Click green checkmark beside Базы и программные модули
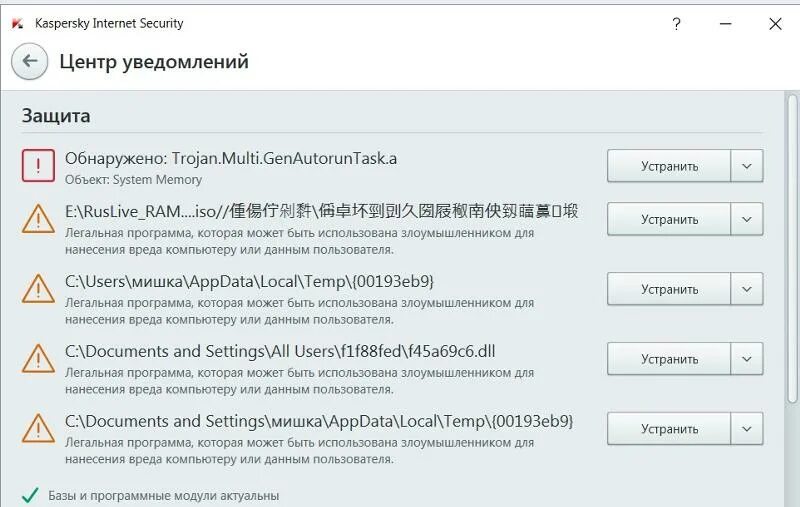 coord(30,495)
